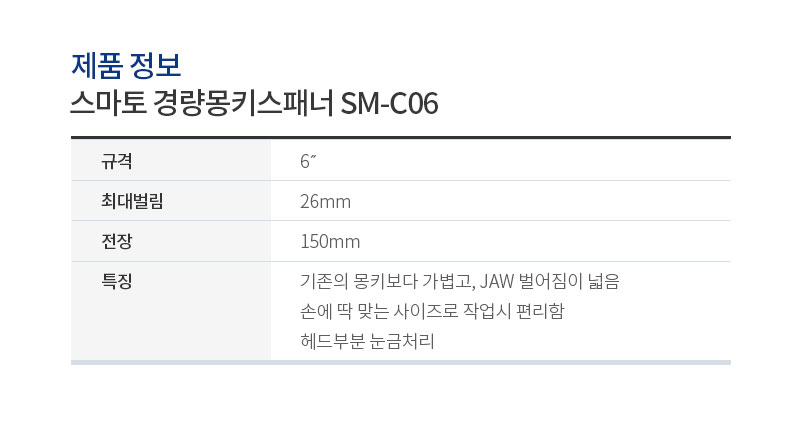Click the 제품 정보 heading
The image size is (800, 435).
pos(126,66)
